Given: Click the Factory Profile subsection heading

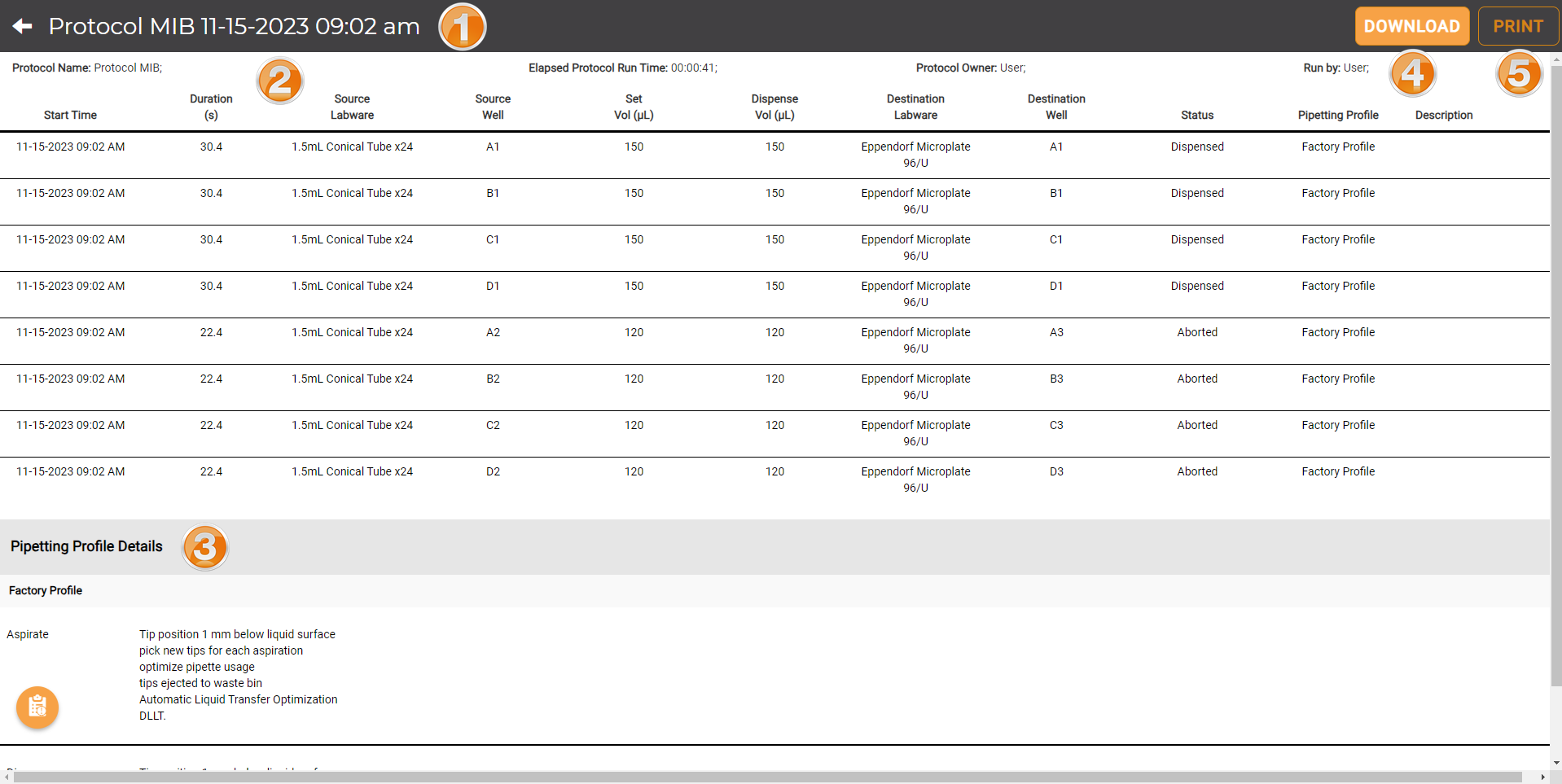Looking at the screenshot, I should pyautogui.click(x=46, y=590).
